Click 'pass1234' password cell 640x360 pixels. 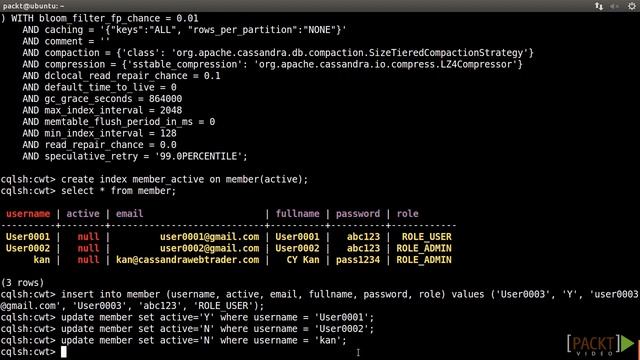tap(358, 260)
